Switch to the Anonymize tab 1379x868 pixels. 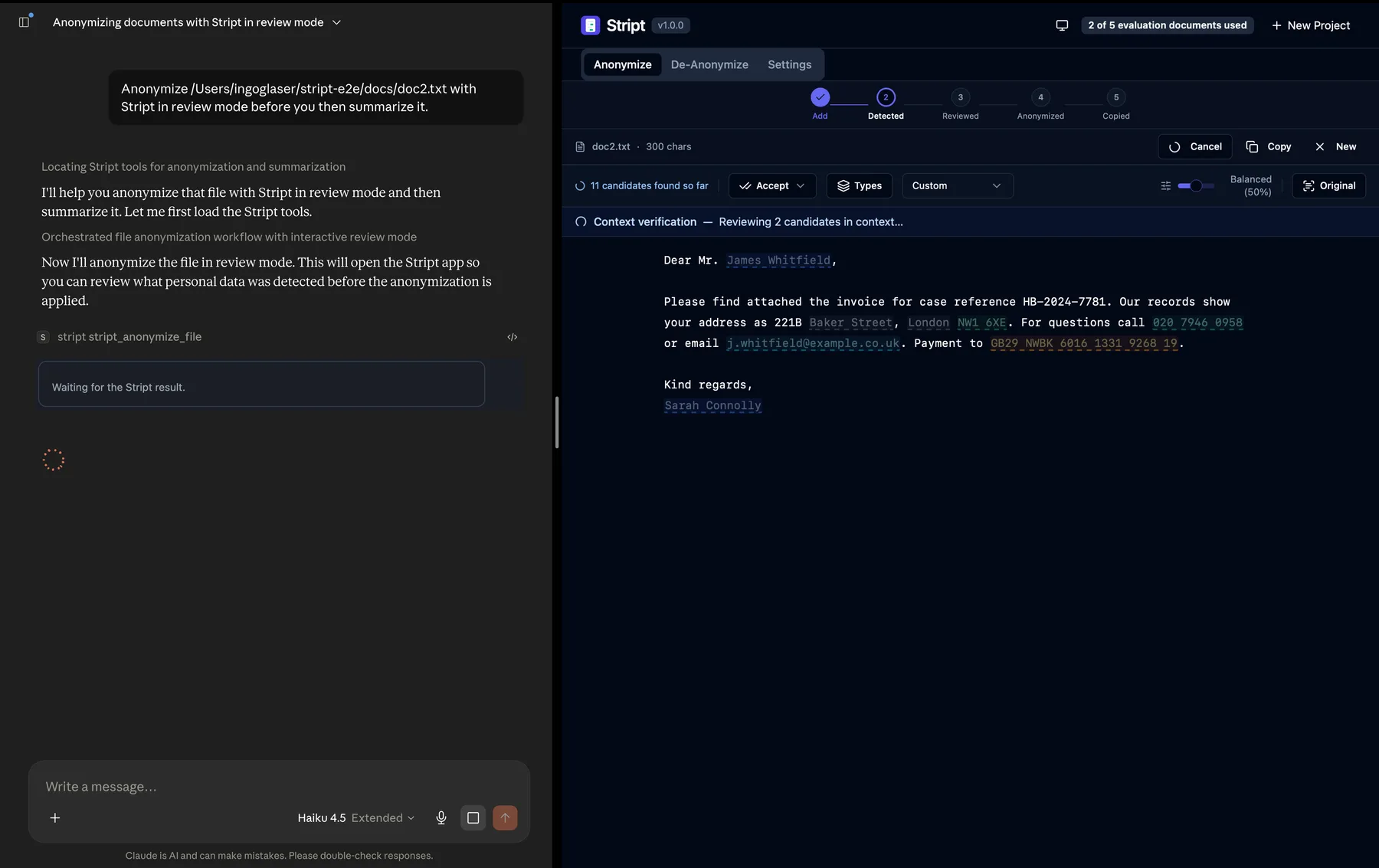click(x=622, y=64)
